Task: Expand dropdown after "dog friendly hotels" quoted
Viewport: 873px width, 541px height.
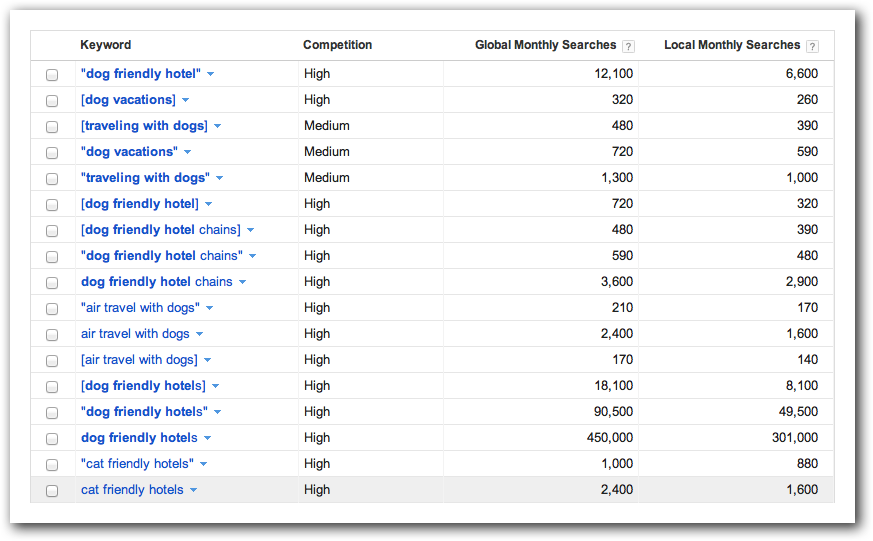Action: click(218, 412)
